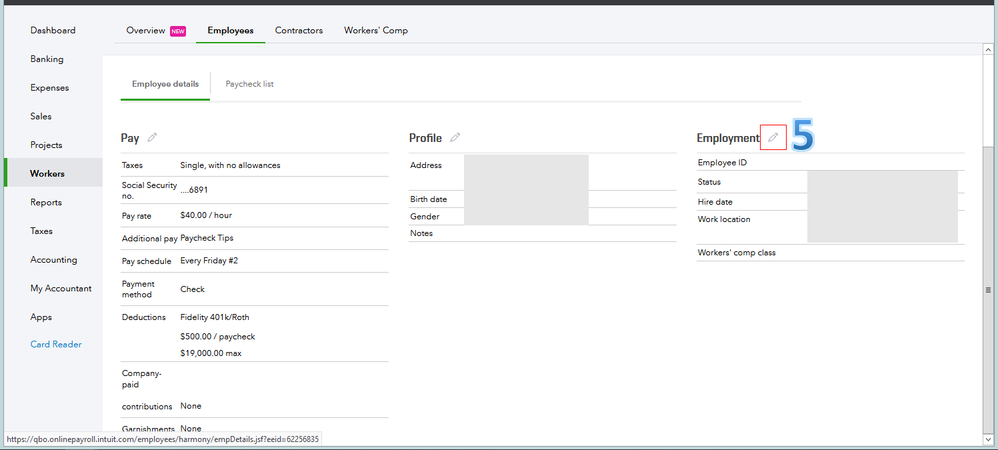Open the Workers' Comp tab
998x450 pixels.
click(x=376, y=31)
